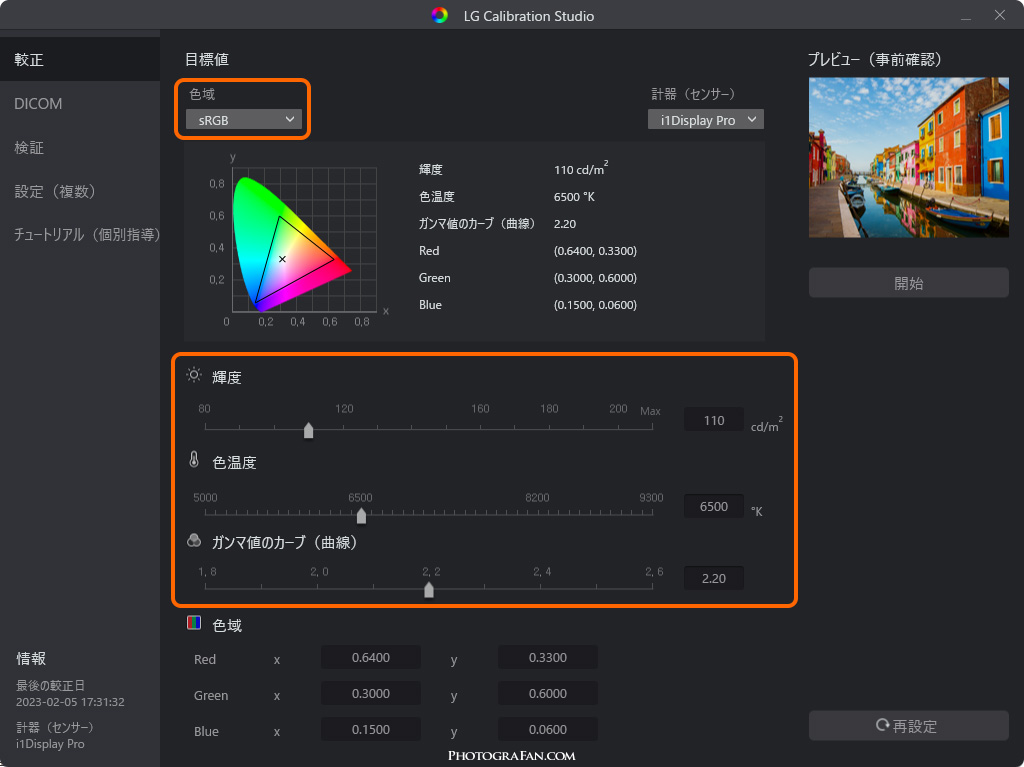Click the Blue x field 0.1500
The image size is (1024, 767).
[370, 729]
